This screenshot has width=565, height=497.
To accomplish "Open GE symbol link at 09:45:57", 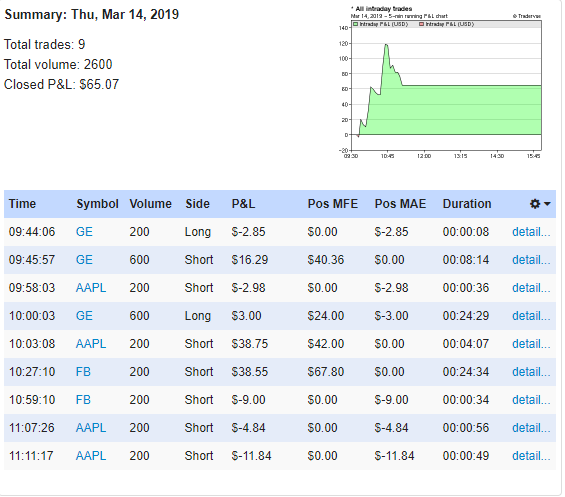I will (x=84, y=260).
